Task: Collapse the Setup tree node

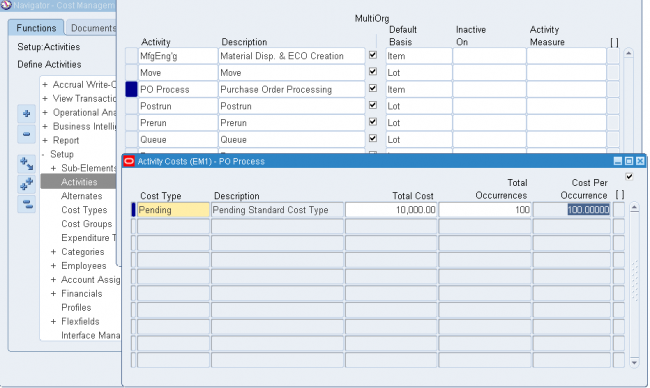Action: click(44, 154)
